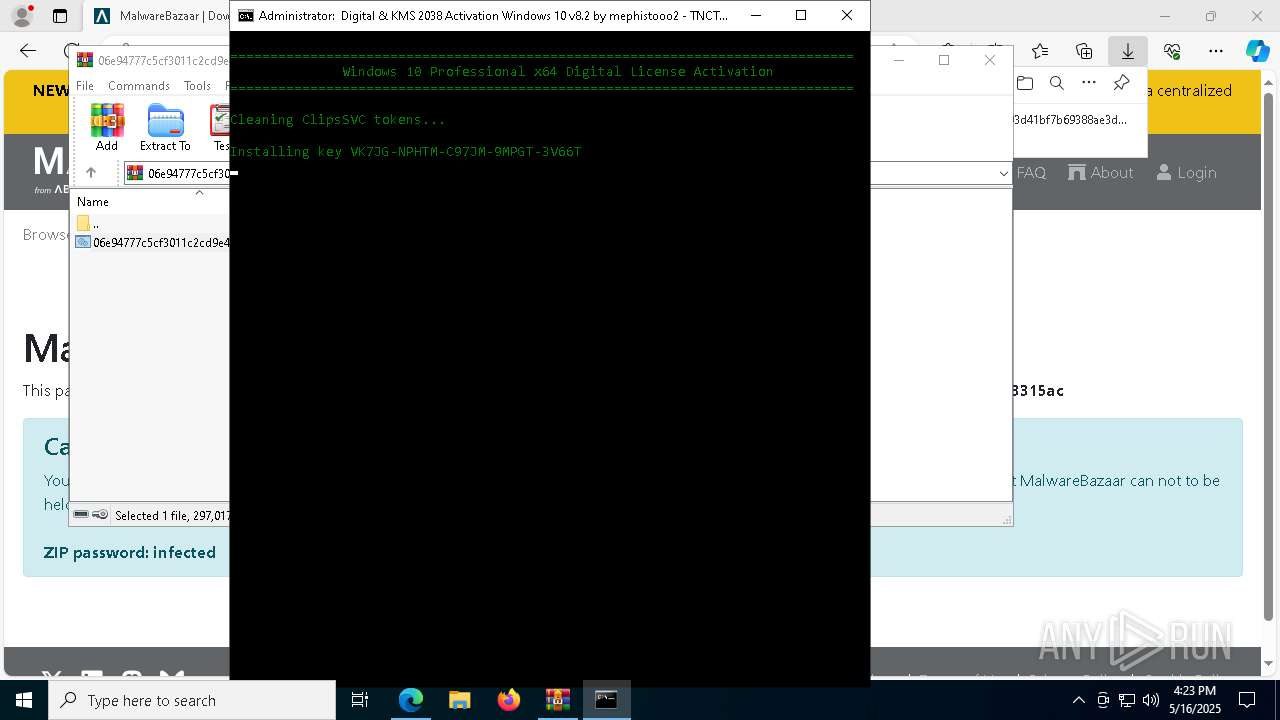Maximize the KMS activation console window
The image size is (1280, 720).
coord(801,16)
